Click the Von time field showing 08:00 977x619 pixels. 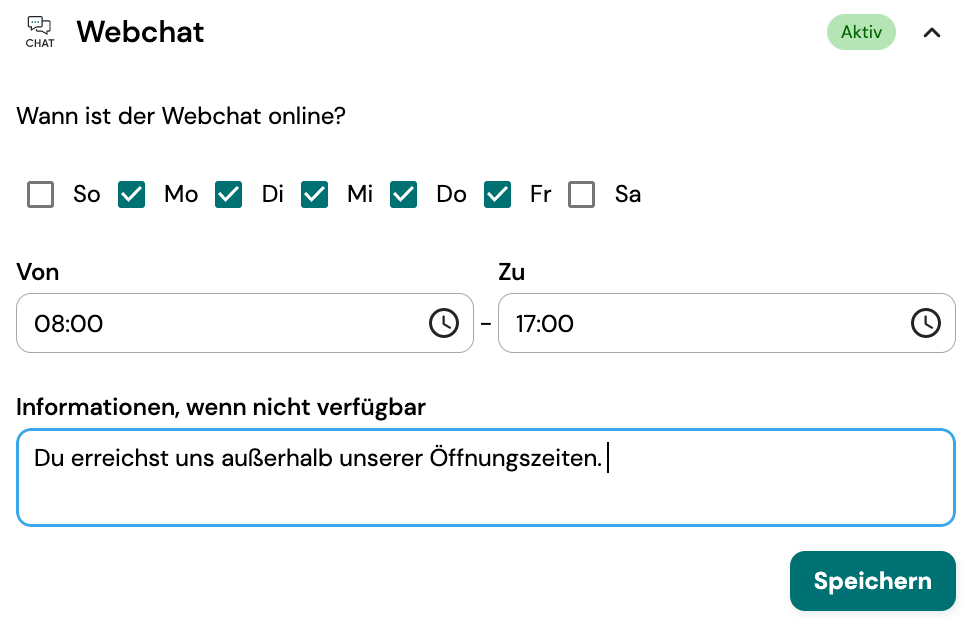(x=245, y=323)
